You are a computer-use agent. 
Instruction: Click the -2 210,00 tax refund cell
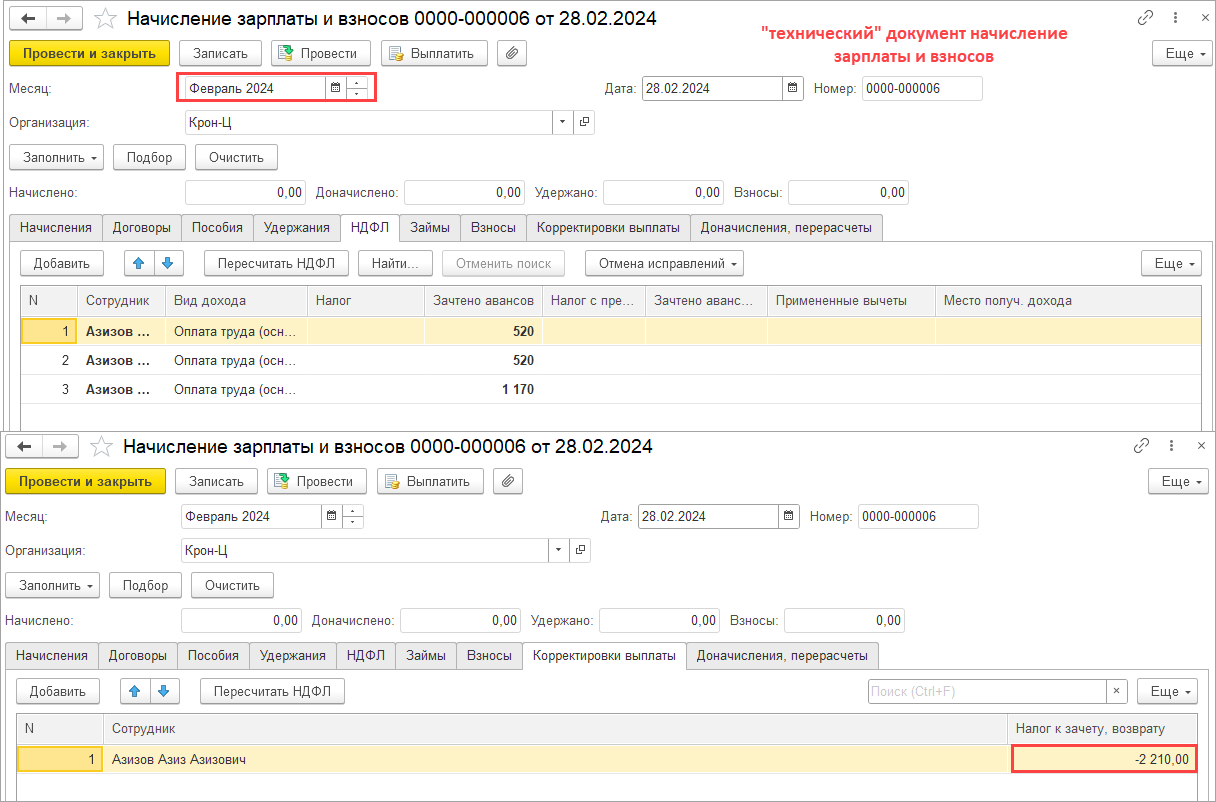(1105, 759)
